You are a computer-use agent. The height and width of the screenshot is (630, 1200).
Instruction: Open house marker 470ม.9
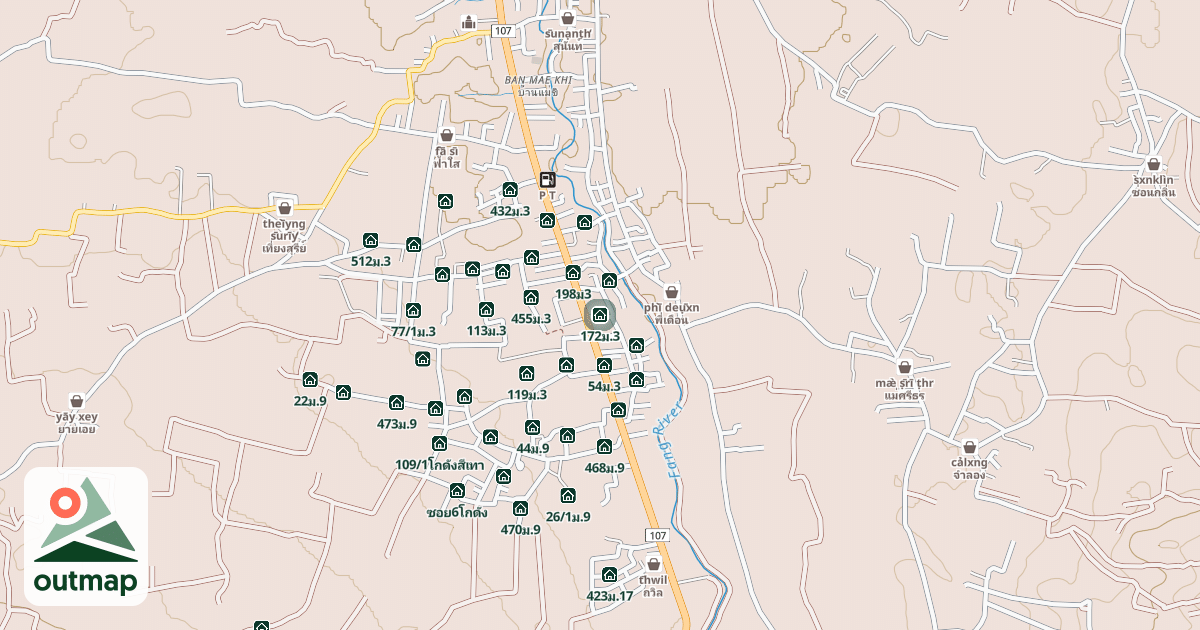click(520, 508)
